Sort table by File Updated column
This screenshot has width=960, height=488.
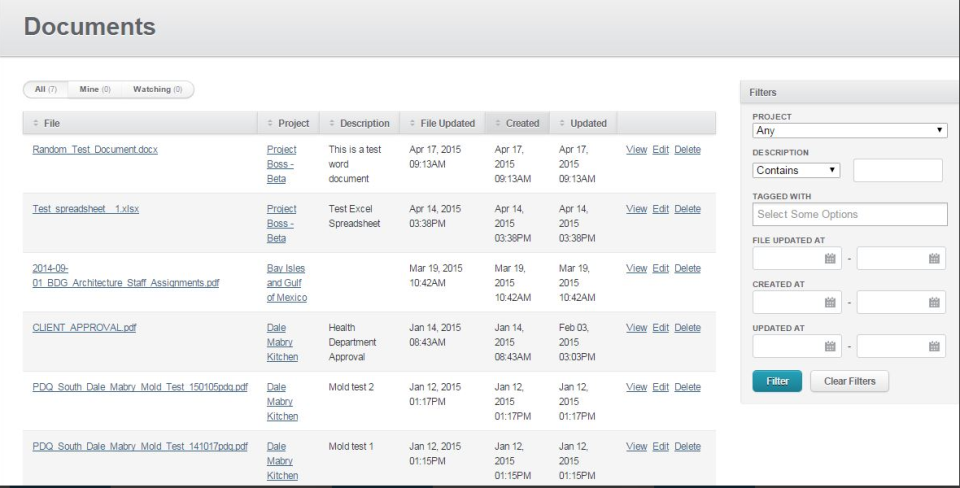tap(442, 123)
